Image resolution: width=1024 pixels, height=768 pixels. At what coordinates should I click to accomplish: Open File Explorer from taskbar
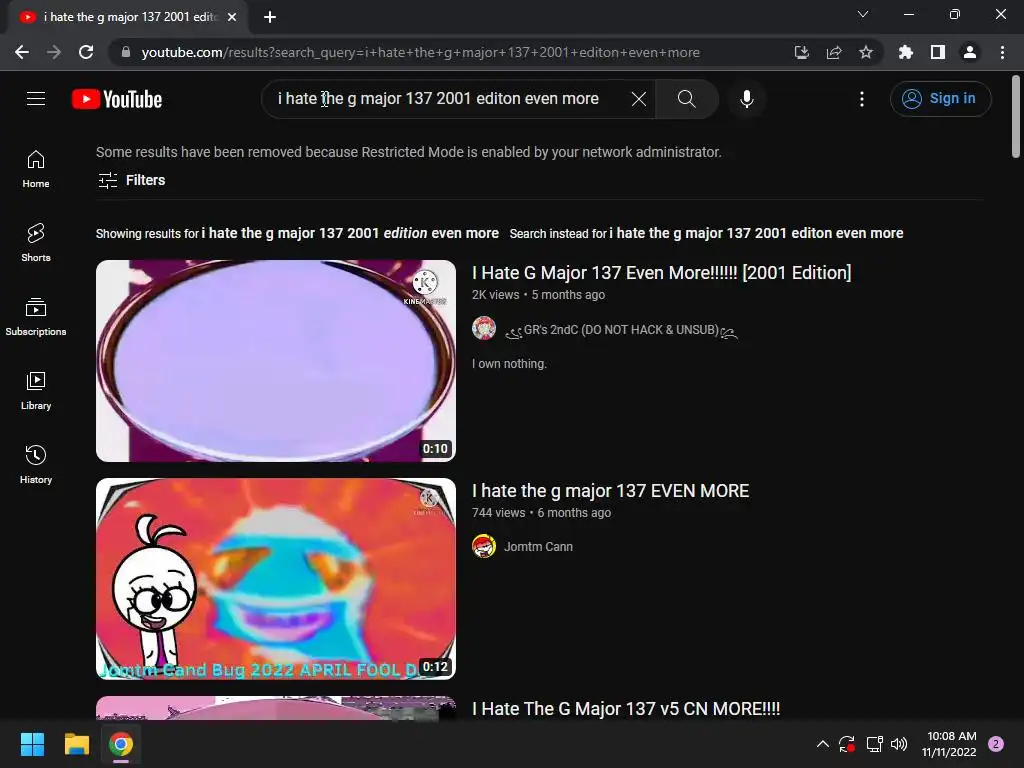click(76, 744)
